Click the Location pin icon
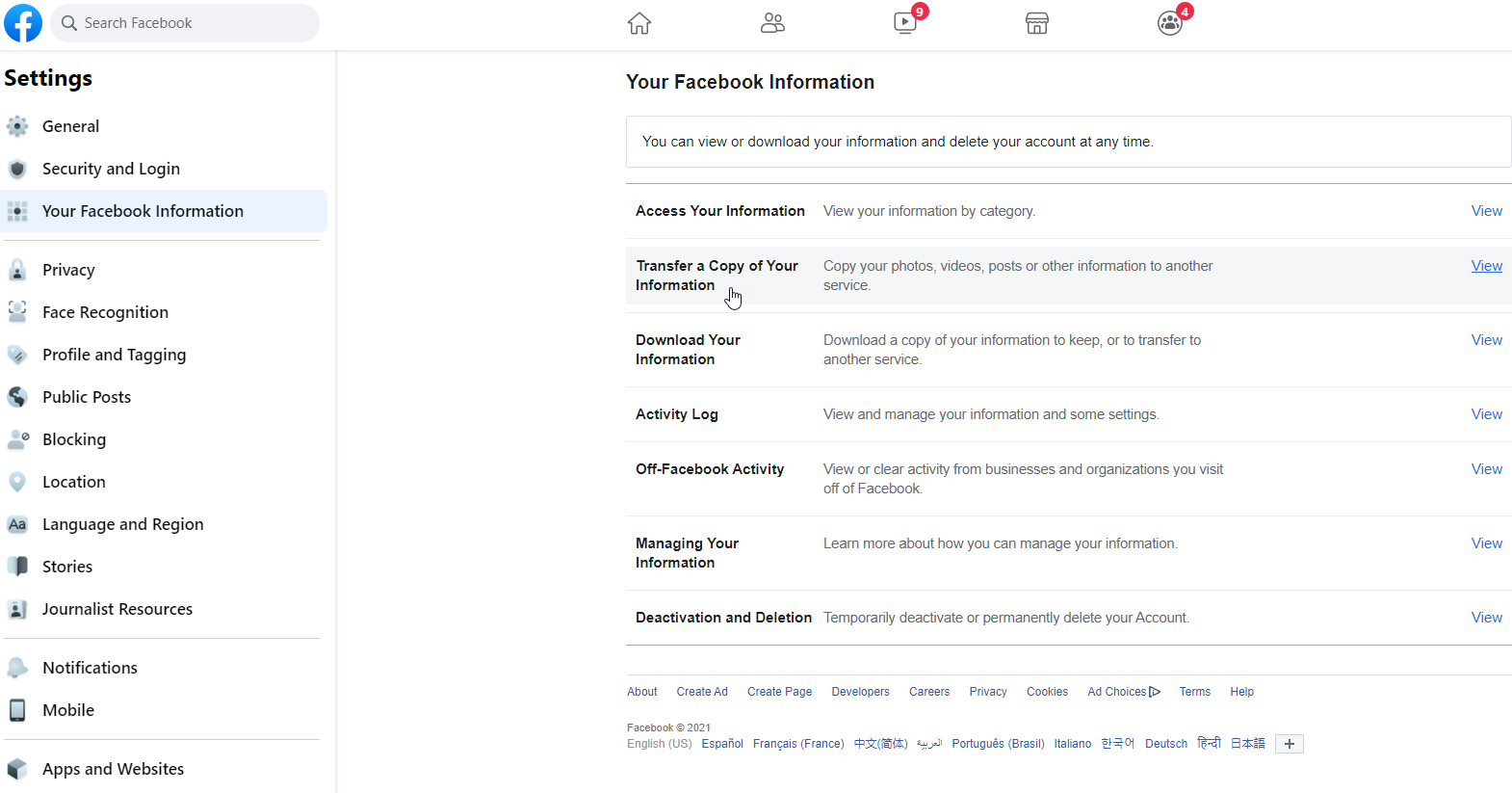 [17, 482]
